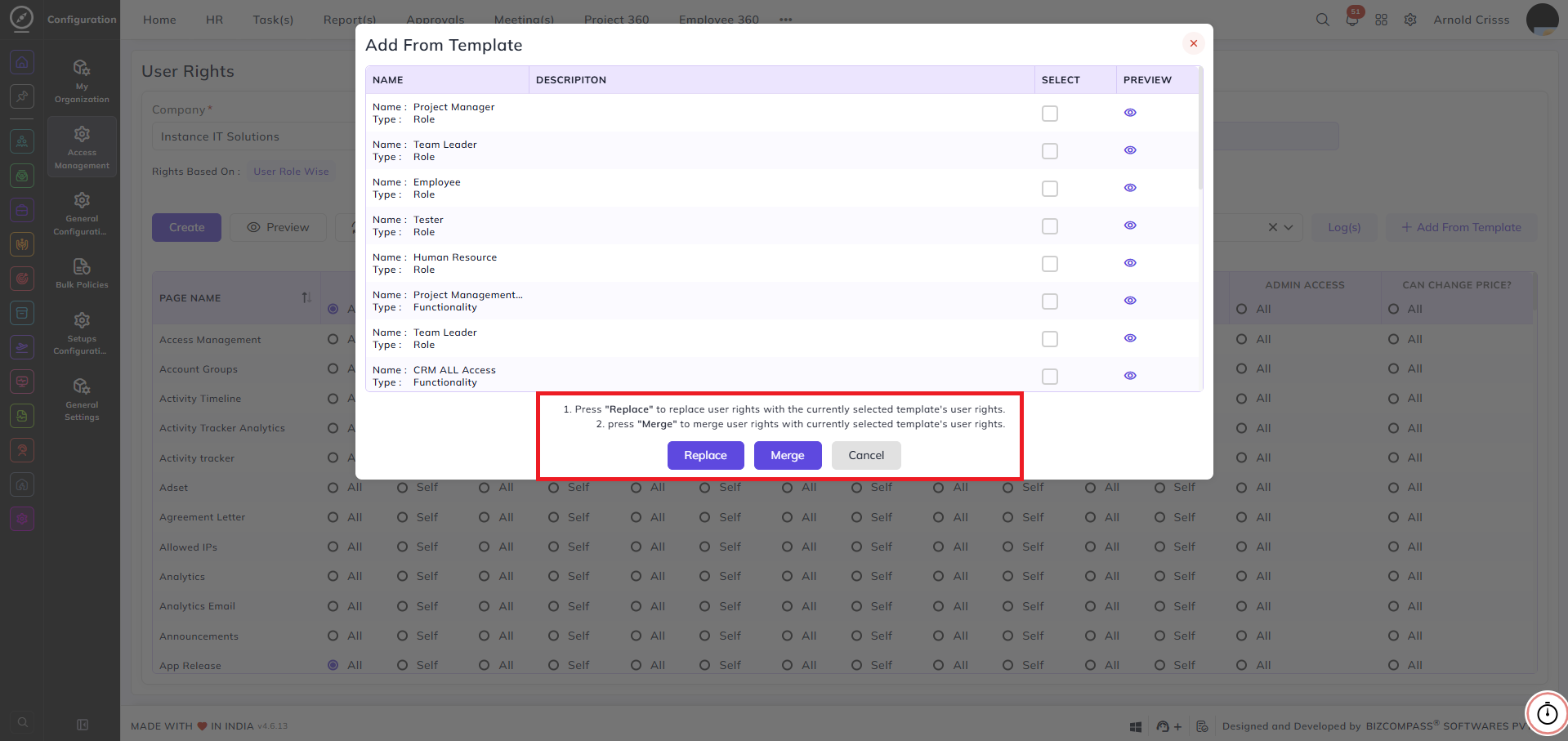This screenshot has height=741, width=1568.
Task: Tick the Project Manager select checkbox
Action: click(x=1050, y=114)
